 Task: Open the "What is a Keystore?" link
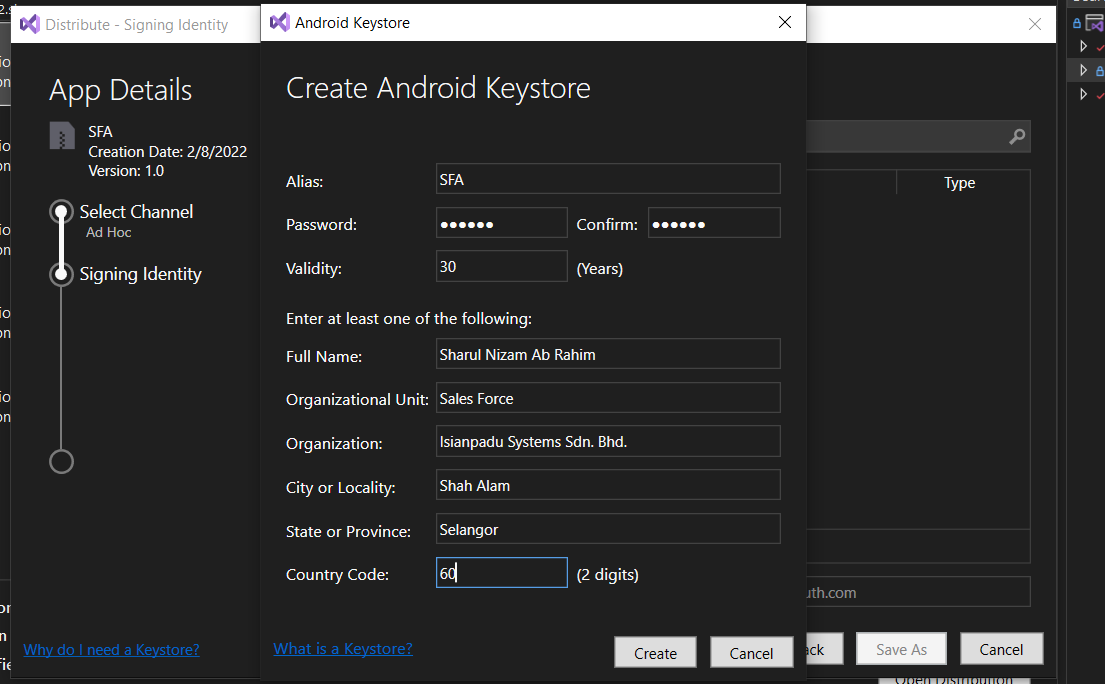tap(343, 648)
